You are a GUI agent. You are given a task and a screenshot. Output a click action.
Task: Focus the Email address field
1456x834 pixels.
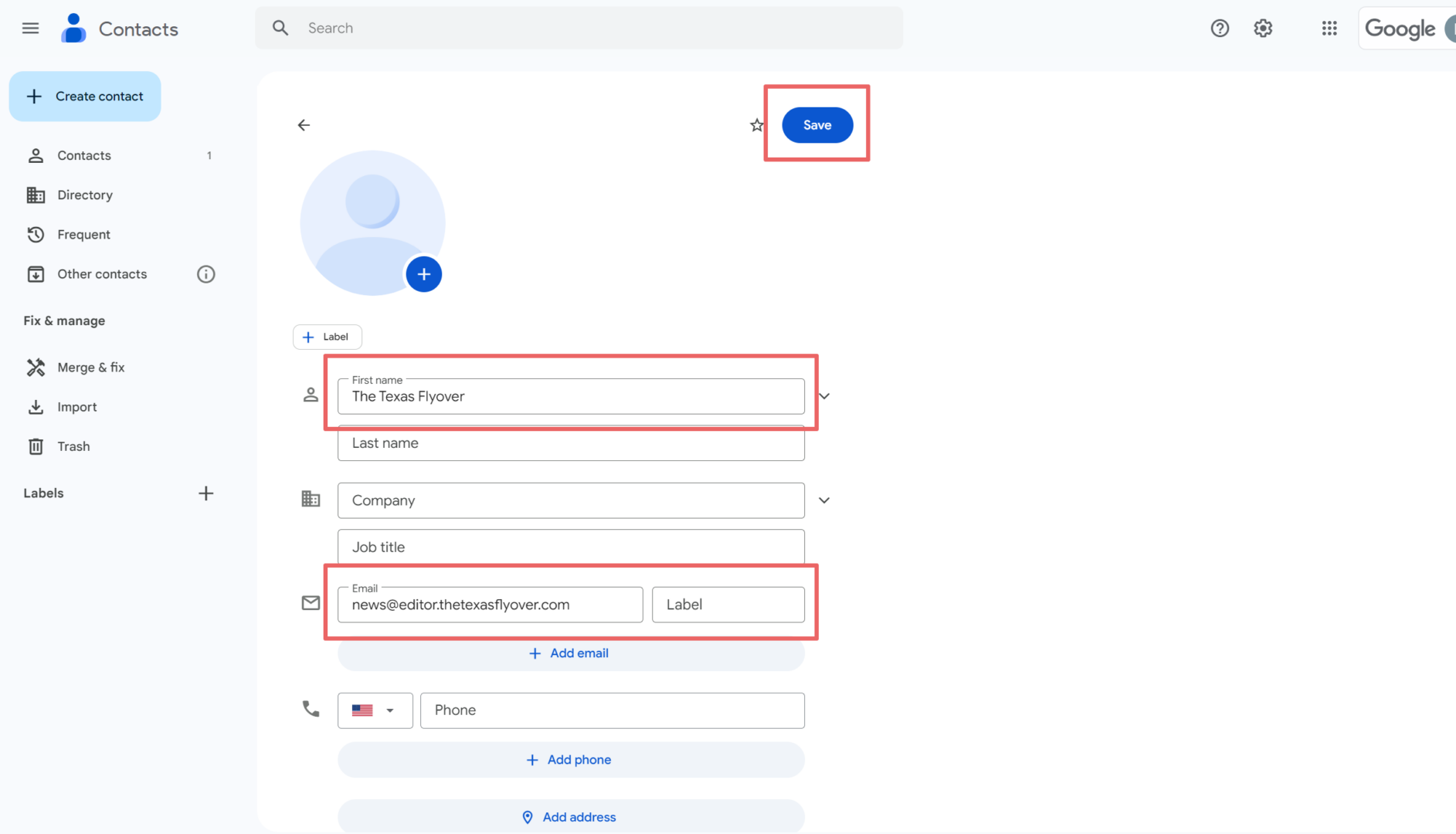point(490,605)
